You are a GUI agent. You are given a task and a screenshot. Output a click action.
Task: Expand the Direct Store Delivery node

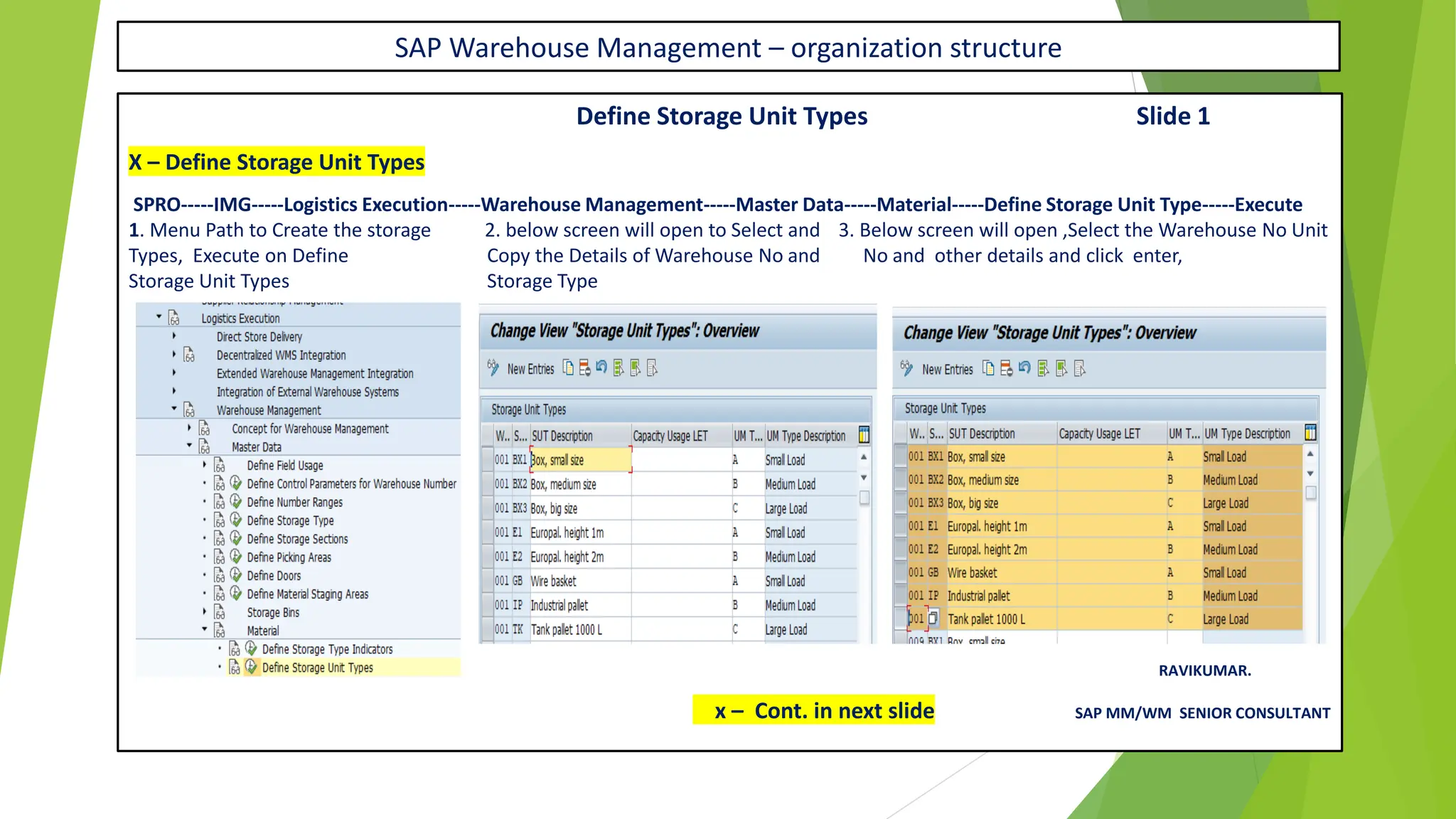point(174,336)
